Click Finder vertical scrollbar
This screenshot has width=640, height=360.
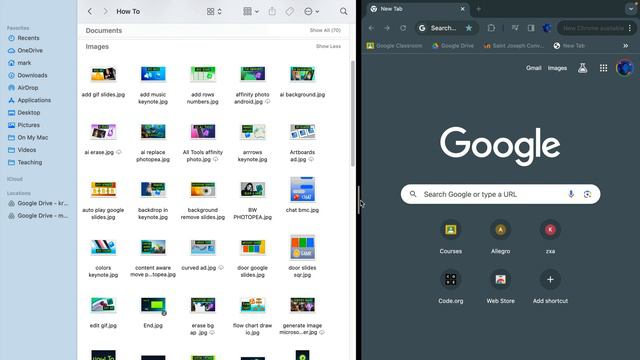(x=353, y=113)
